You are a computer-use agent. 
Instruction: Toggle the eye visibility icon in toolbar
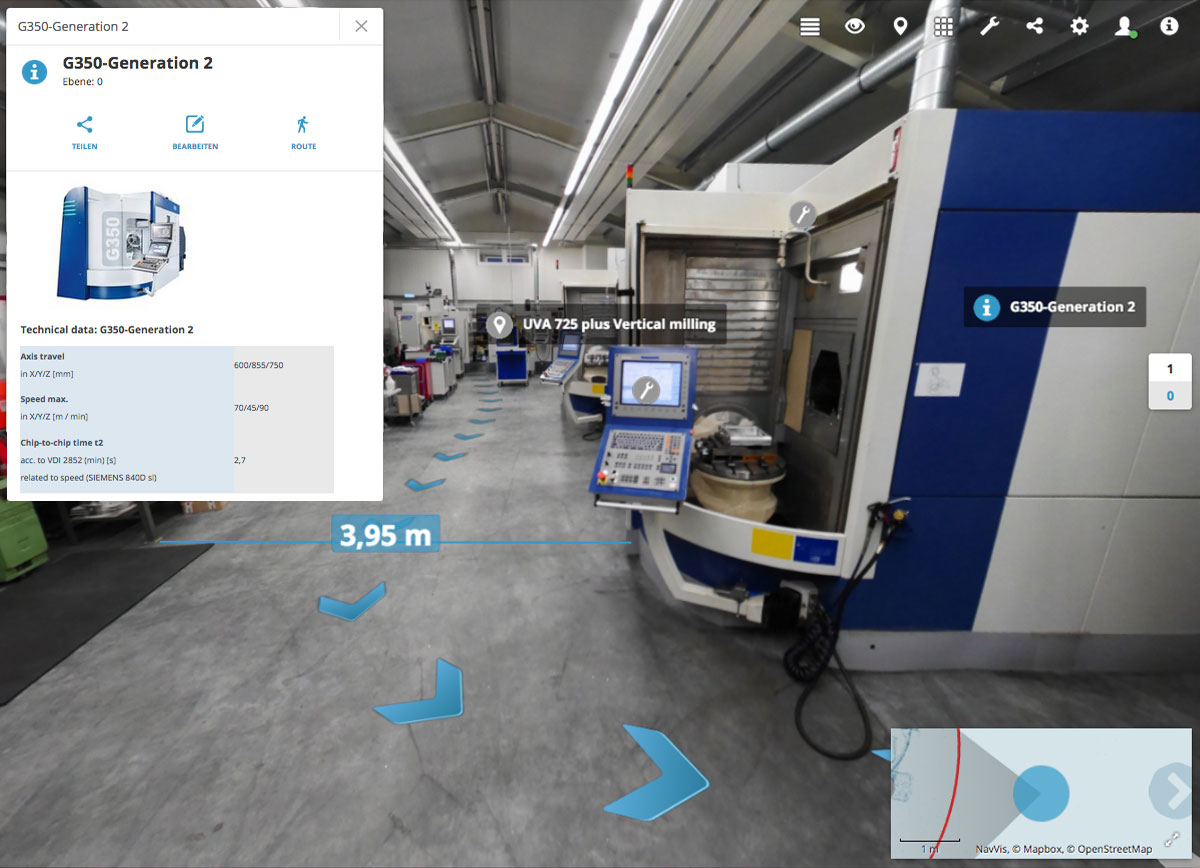point(855,27)
